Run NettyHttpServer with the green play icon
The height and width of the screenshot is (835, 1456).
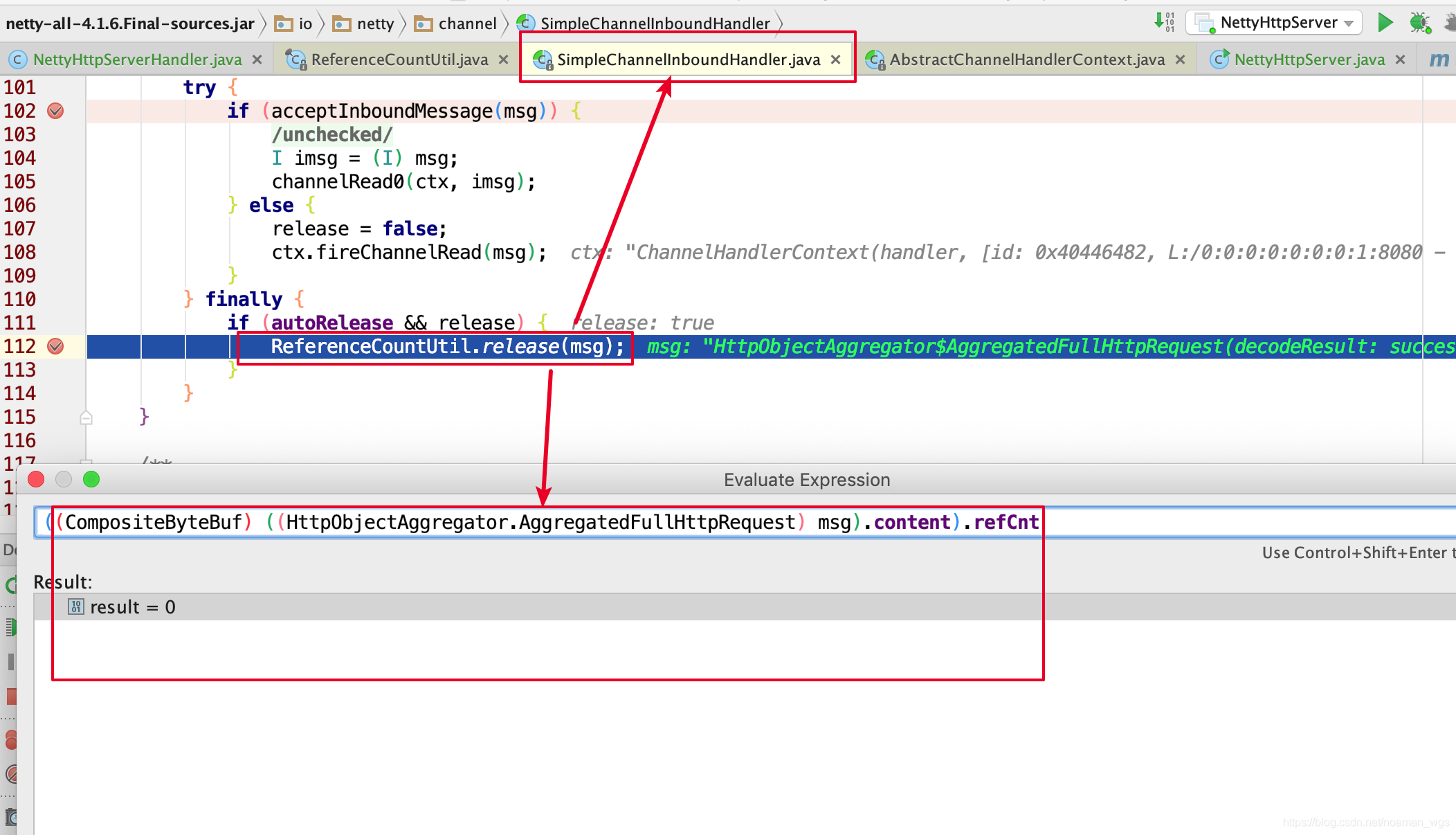click(1385, 23)
